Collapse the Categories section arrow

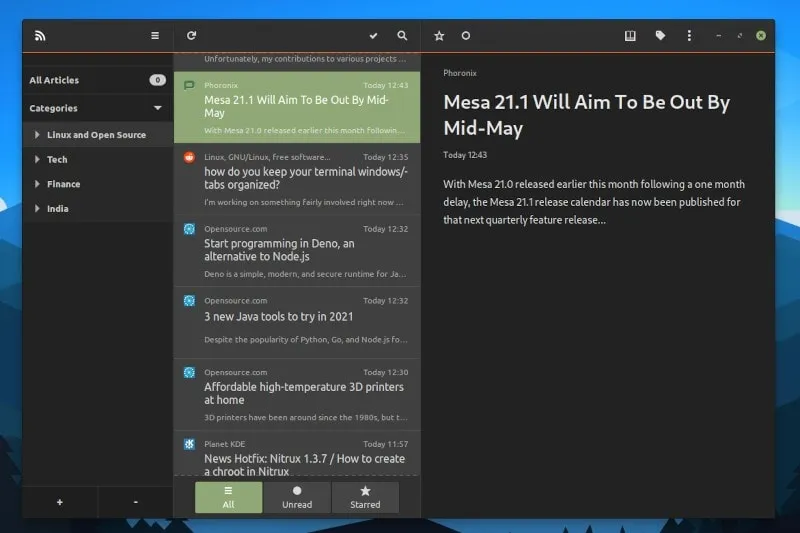157,108
